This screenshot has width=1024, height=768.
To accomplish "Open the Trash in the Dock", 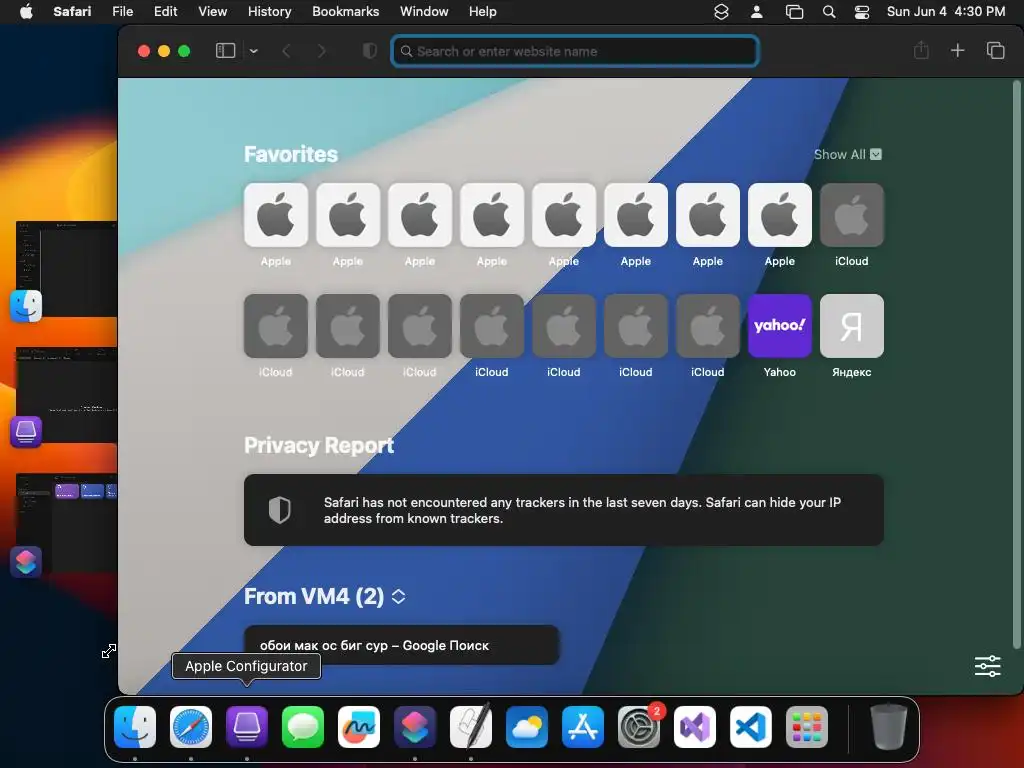I will tap(889, 726).
